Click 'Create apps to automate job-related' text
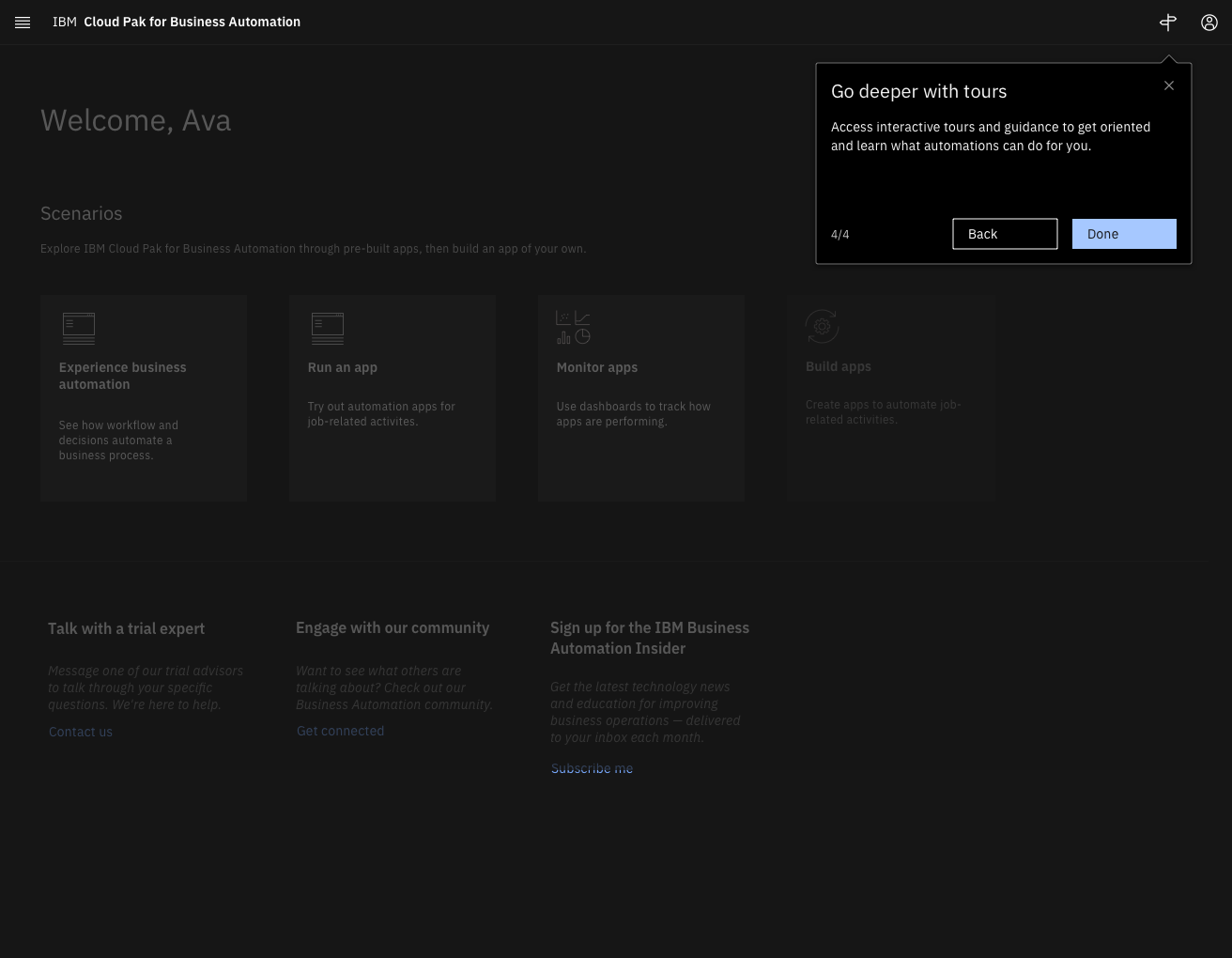The height and width of the screenshot is (958, 1232). (x=884, y=412)
